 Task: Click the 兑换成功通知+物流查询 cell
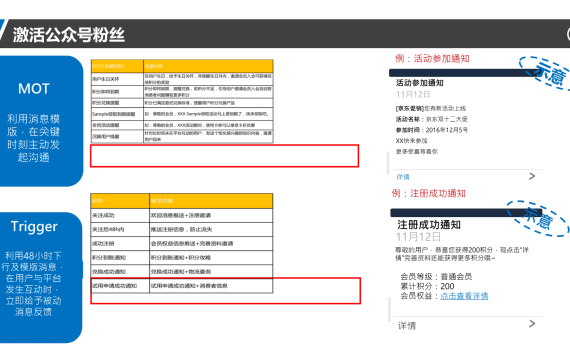coord(211,272)
